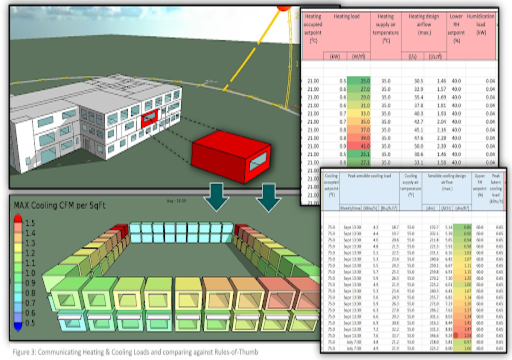This screenshot has width=512, height=360.
Task: Click the legend value 1.3
Action: tap(30, 243)
